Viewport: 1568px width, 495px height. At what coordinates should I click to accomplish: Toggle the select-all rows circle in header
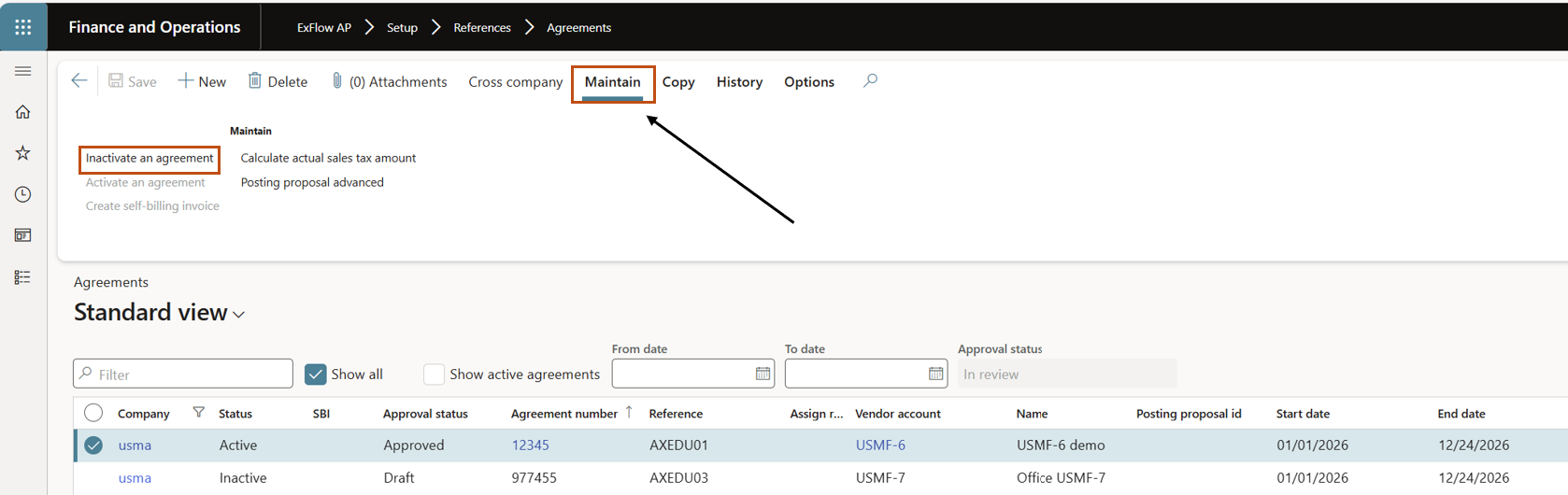pos(93,413)
